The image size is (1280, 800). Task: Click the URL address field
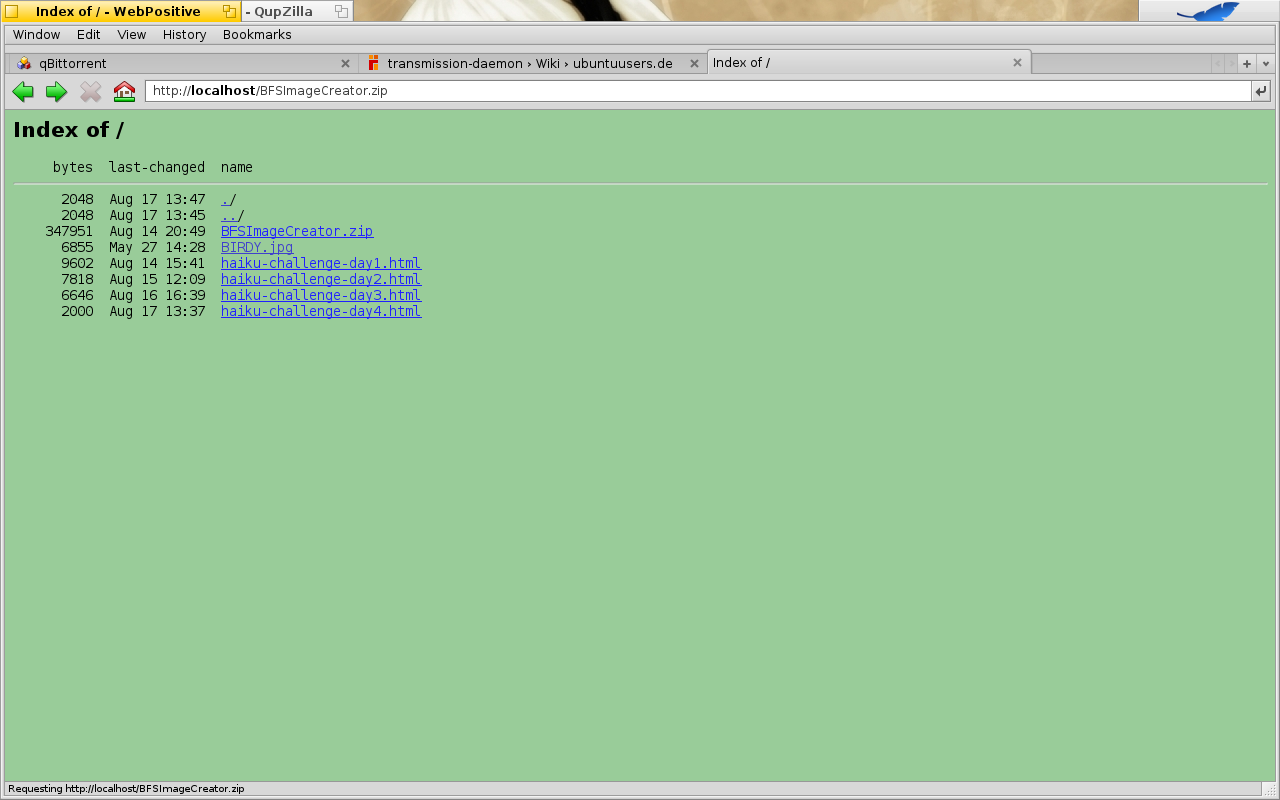(700, 91)
